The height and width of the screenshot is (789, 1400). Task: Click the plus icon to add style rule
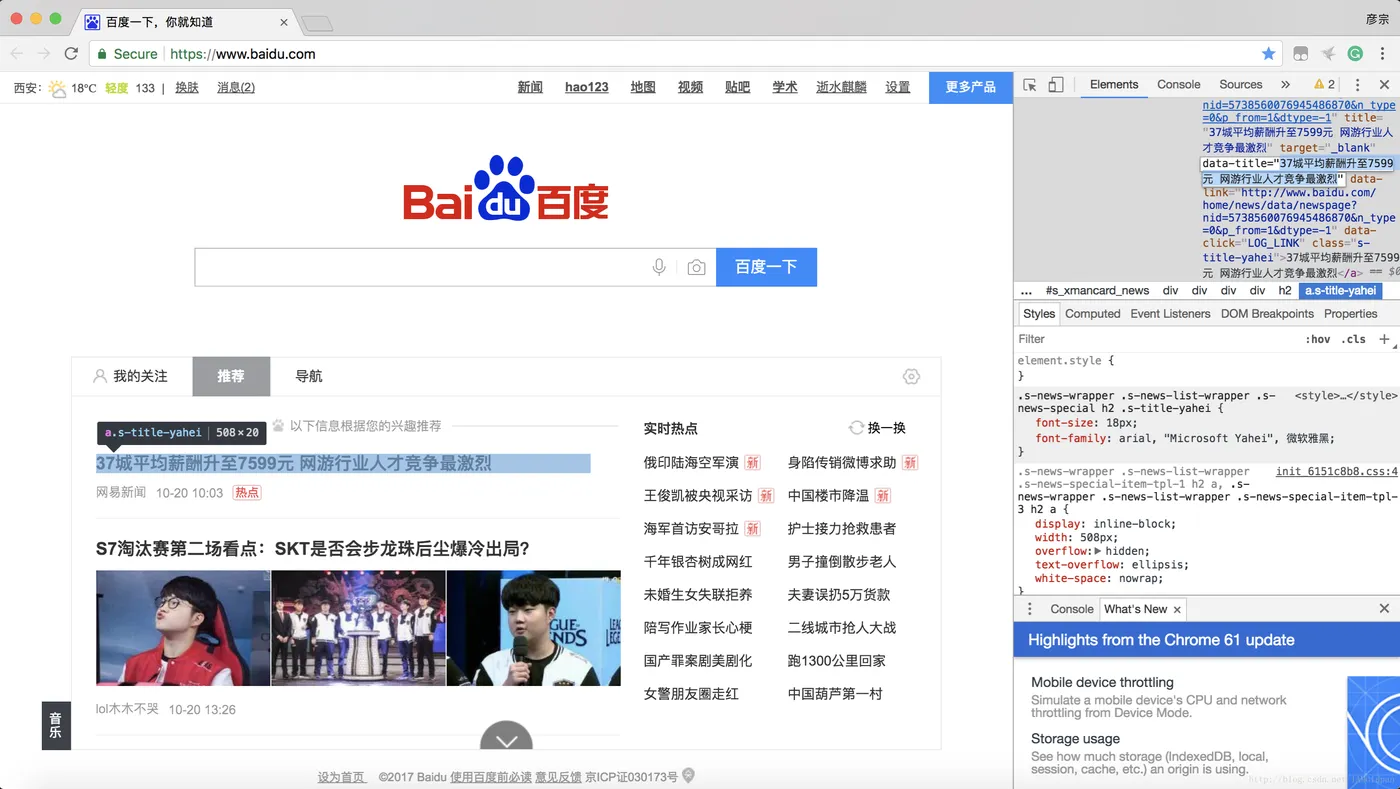pyautogui.click(x=1384, y=339)
